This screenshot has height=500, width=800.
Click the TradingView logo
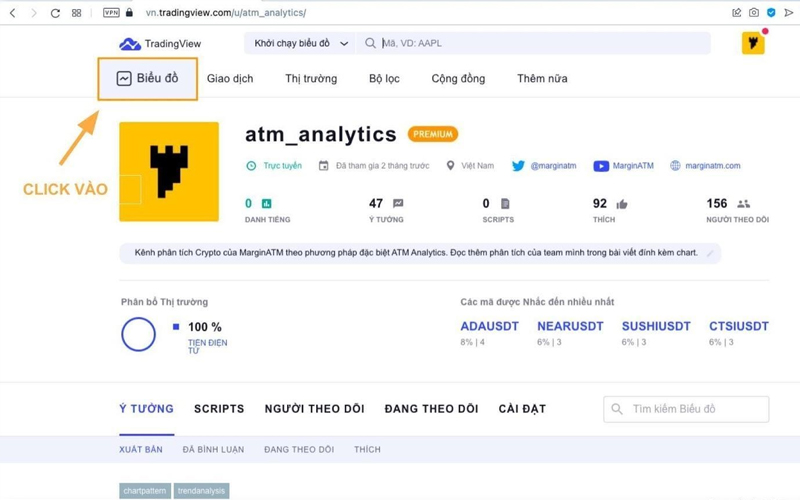[x=160, y=44]
